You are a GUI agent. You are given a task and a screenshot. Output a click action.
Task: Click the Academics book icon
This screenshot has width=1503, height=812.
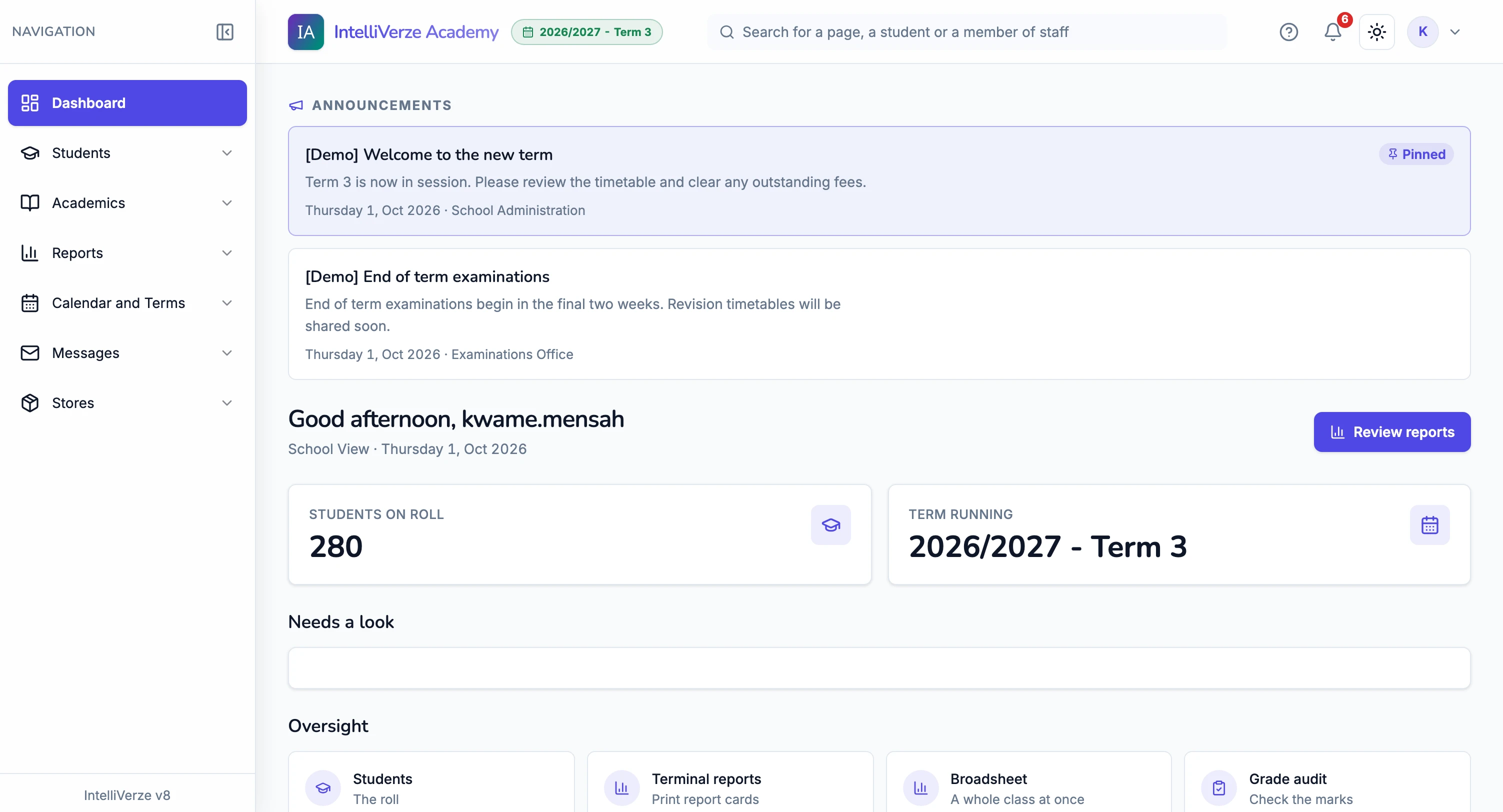pyautogui.click(x=30, y=203)
